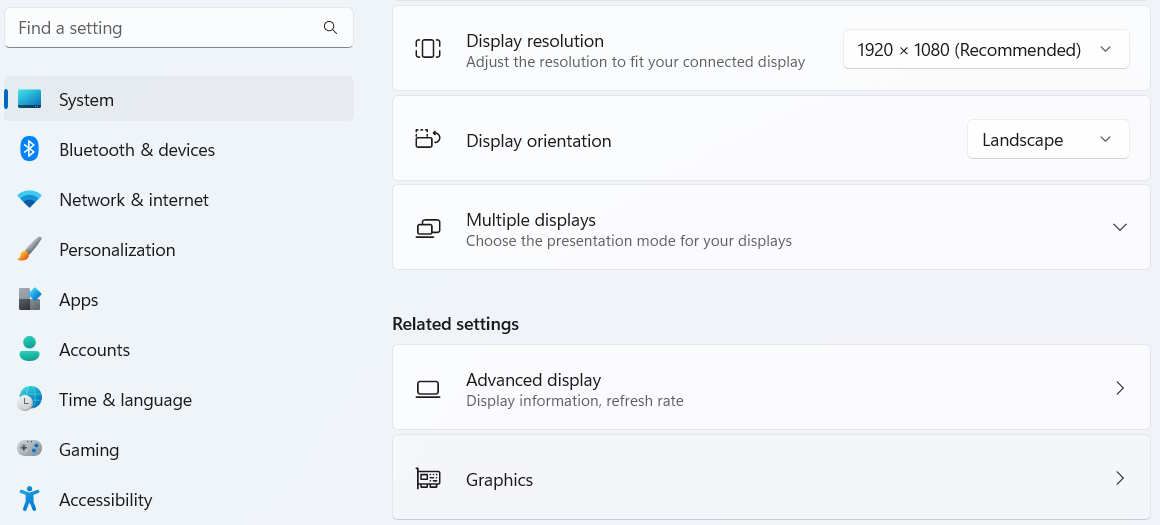Select Network & internet in sidebar
This screenshot has width=1160, height=525.
click(x=134, y=200)
